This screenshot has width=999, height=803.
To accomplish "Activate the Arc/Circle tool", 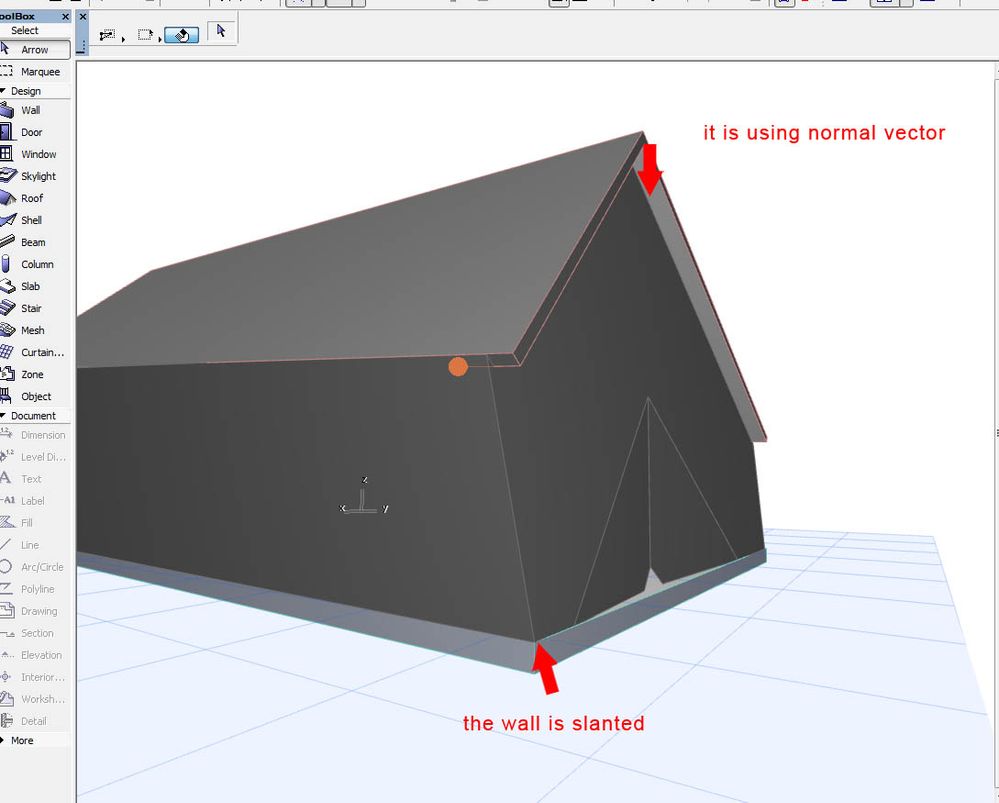I will point(34,567).
